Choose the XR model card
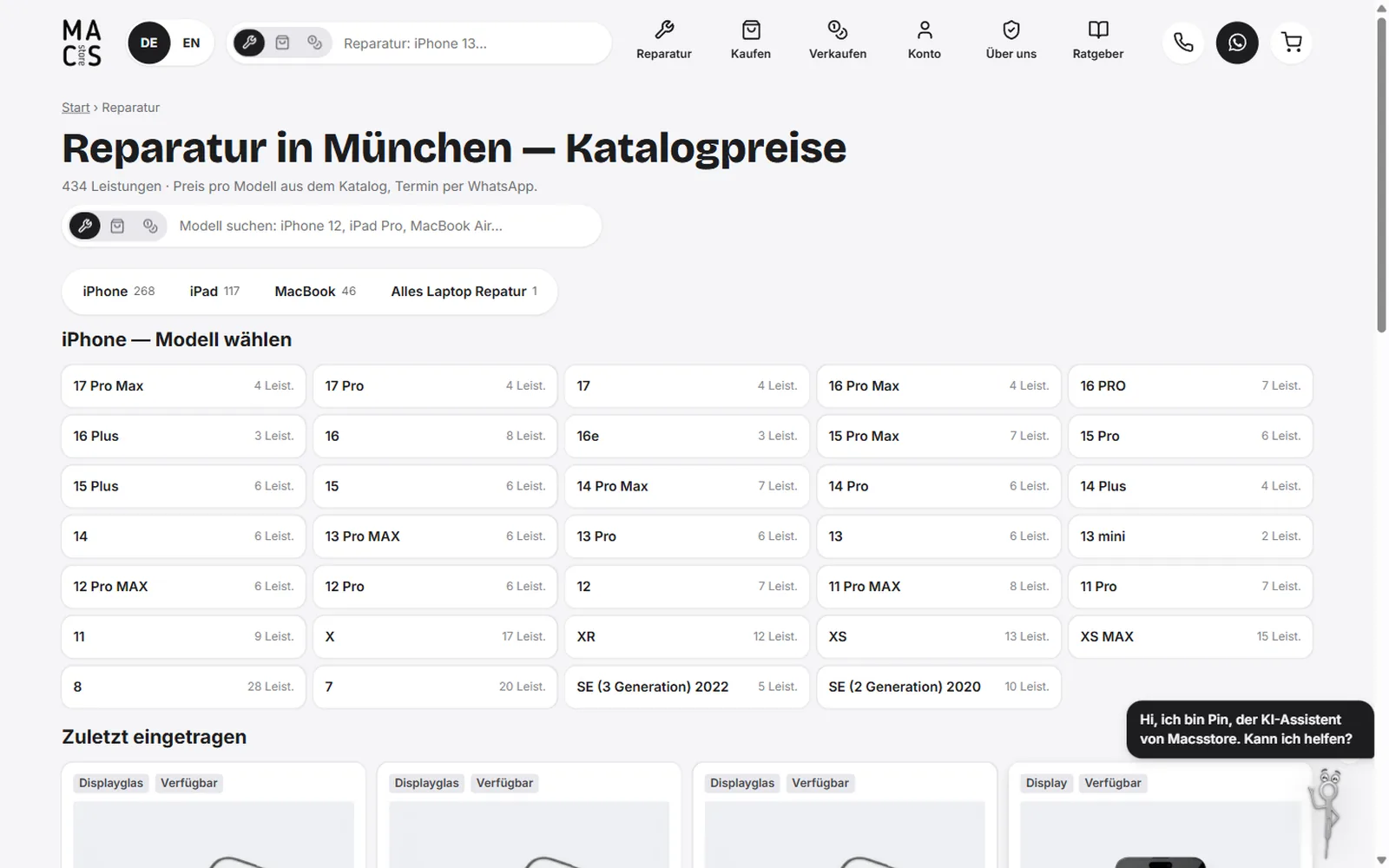This screenshot has height=868, width=1389. coord(687,636)
